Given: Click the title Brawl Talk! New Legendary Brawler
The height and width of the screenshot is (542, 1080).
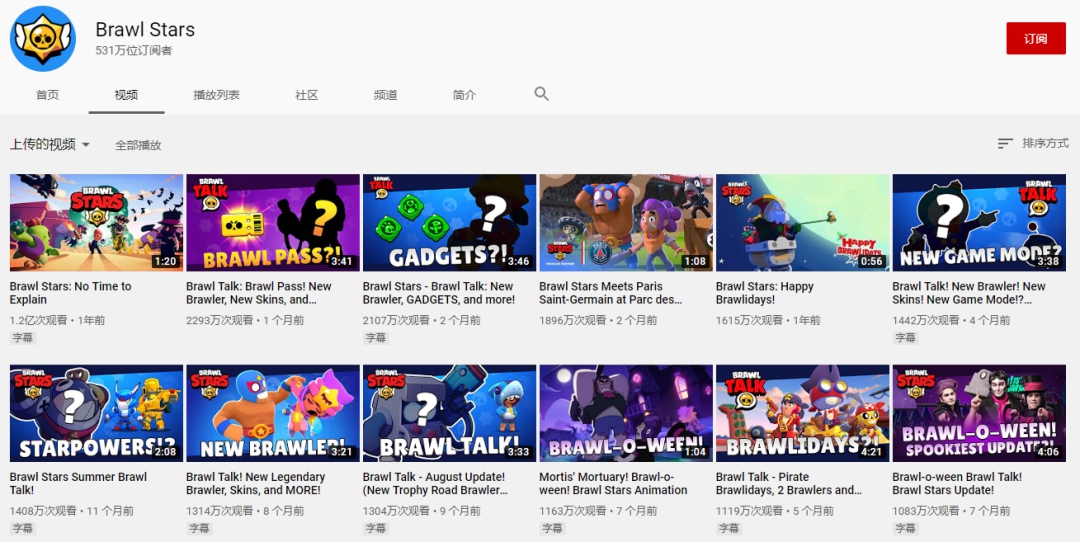Looking at the screenshot, I should (x=256, y=483).
